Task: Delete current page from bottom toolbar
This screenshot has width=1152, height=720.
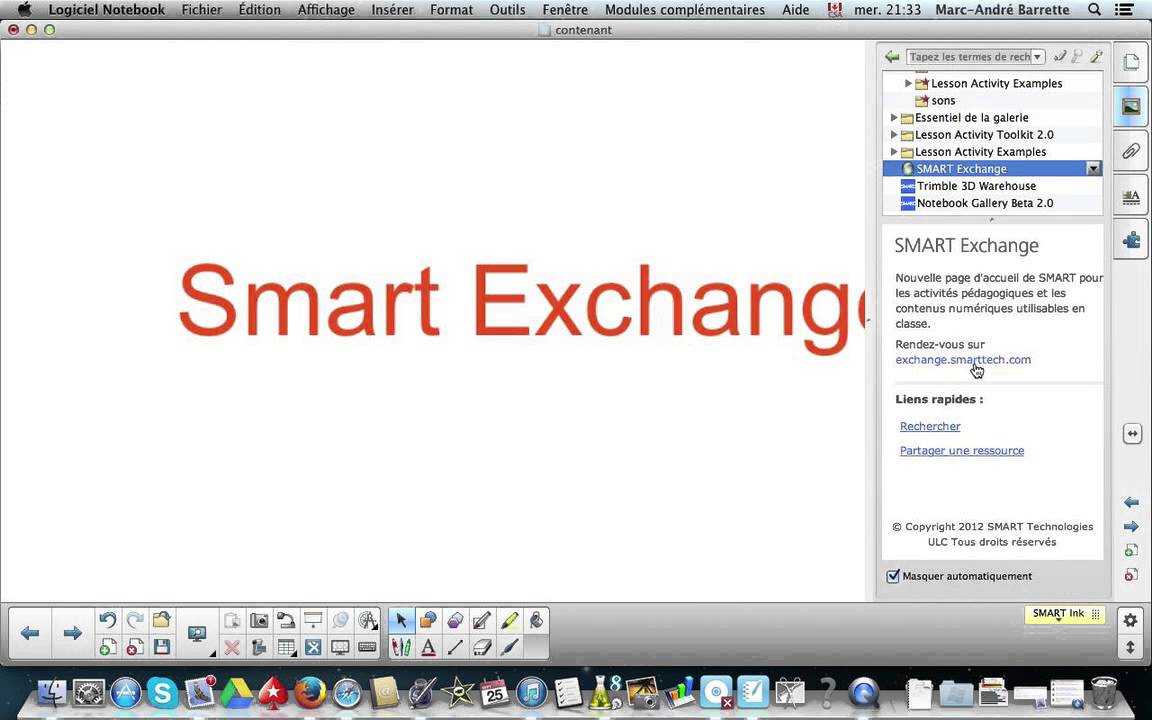Action: tap(135, 647)
